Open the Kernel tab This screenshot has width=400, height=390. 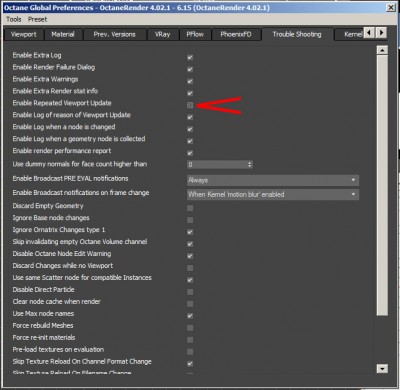(349, 34)
